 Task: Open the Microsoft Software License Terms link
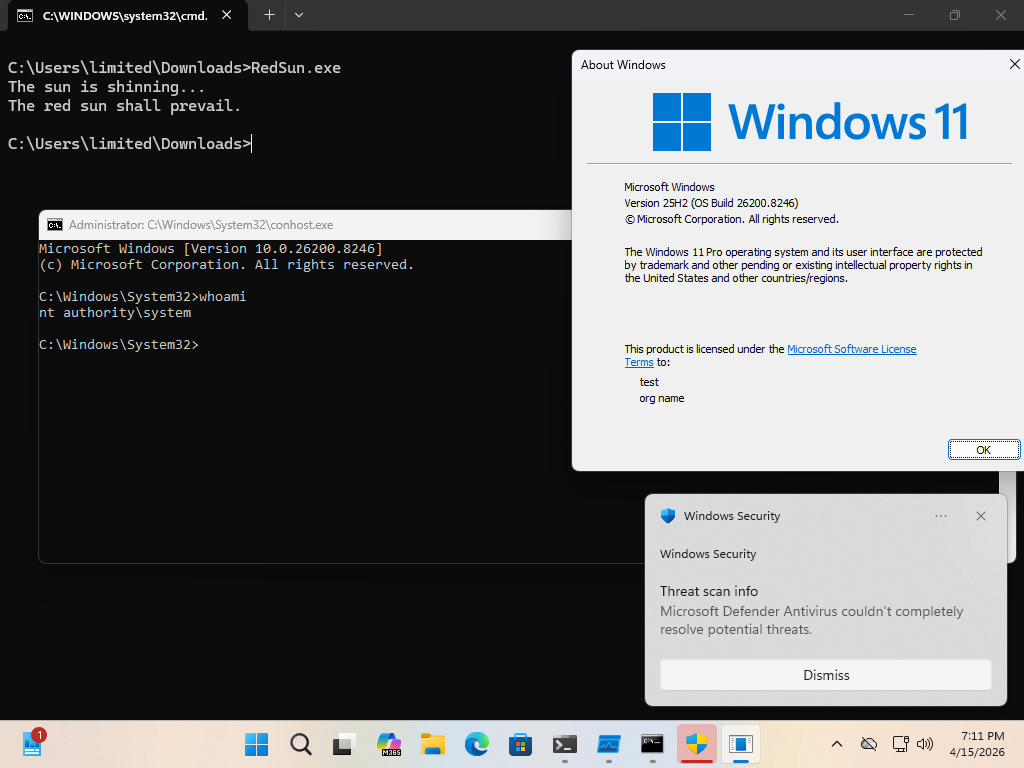pos(851,348)
